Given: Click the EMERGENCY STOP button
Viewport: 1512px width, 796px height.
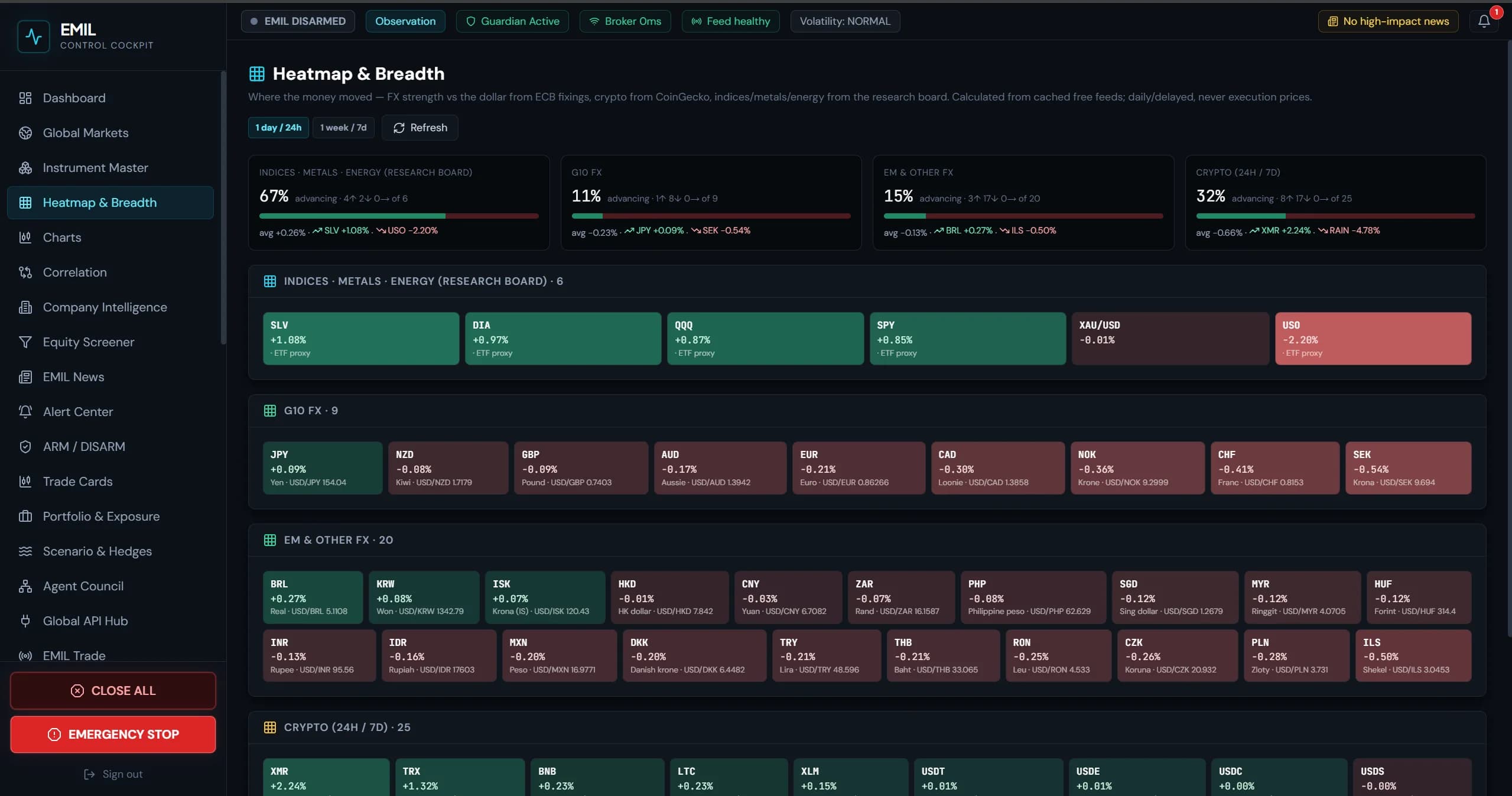Looking at the screenshot, I should pyautogui.click(x=113, y=735).
